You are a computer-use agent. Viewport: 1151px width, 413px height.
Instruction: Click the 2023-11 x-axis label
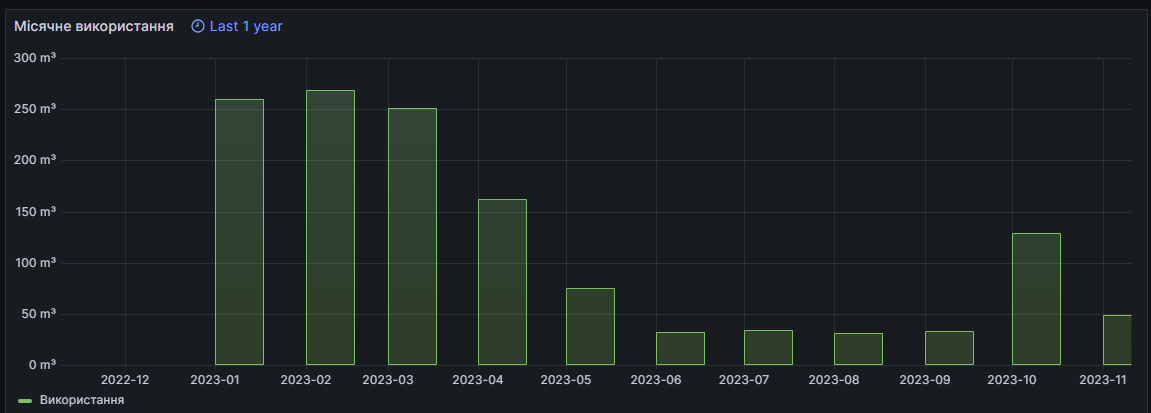[x=1103, y=380]
